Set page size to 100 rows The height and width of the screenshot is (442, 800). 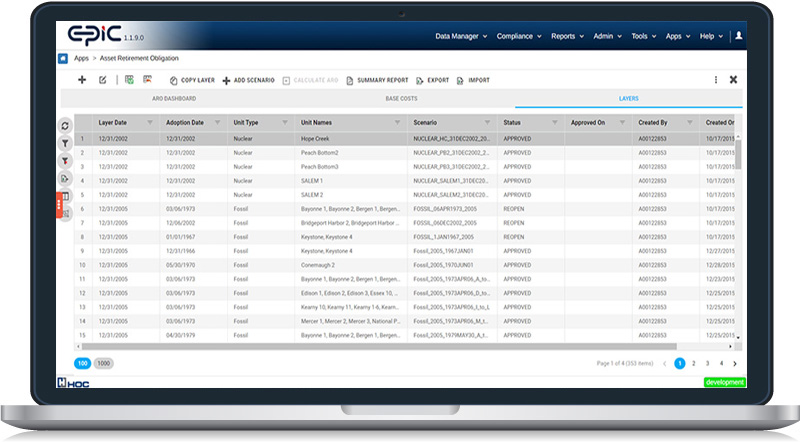pyautogui.click(x=83, y=363)
